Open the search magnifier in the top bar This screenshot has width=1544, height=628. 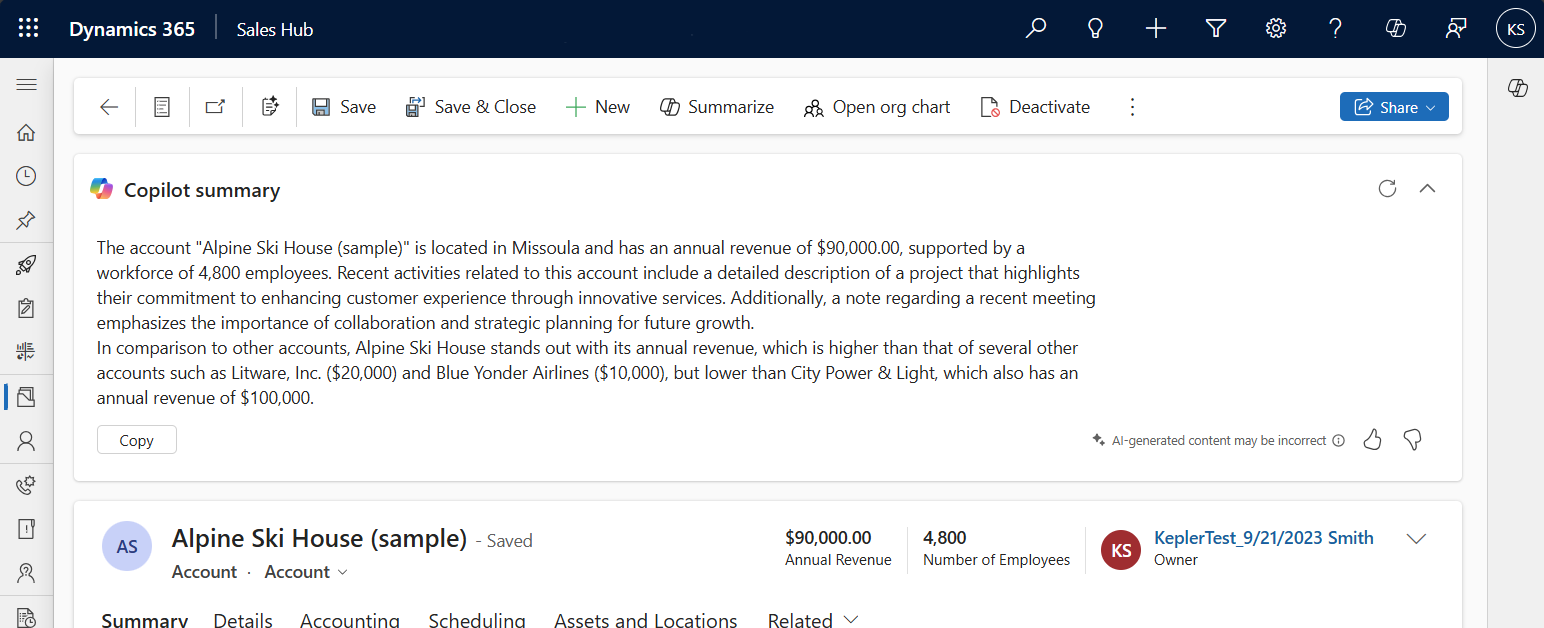coord(1036,29)
